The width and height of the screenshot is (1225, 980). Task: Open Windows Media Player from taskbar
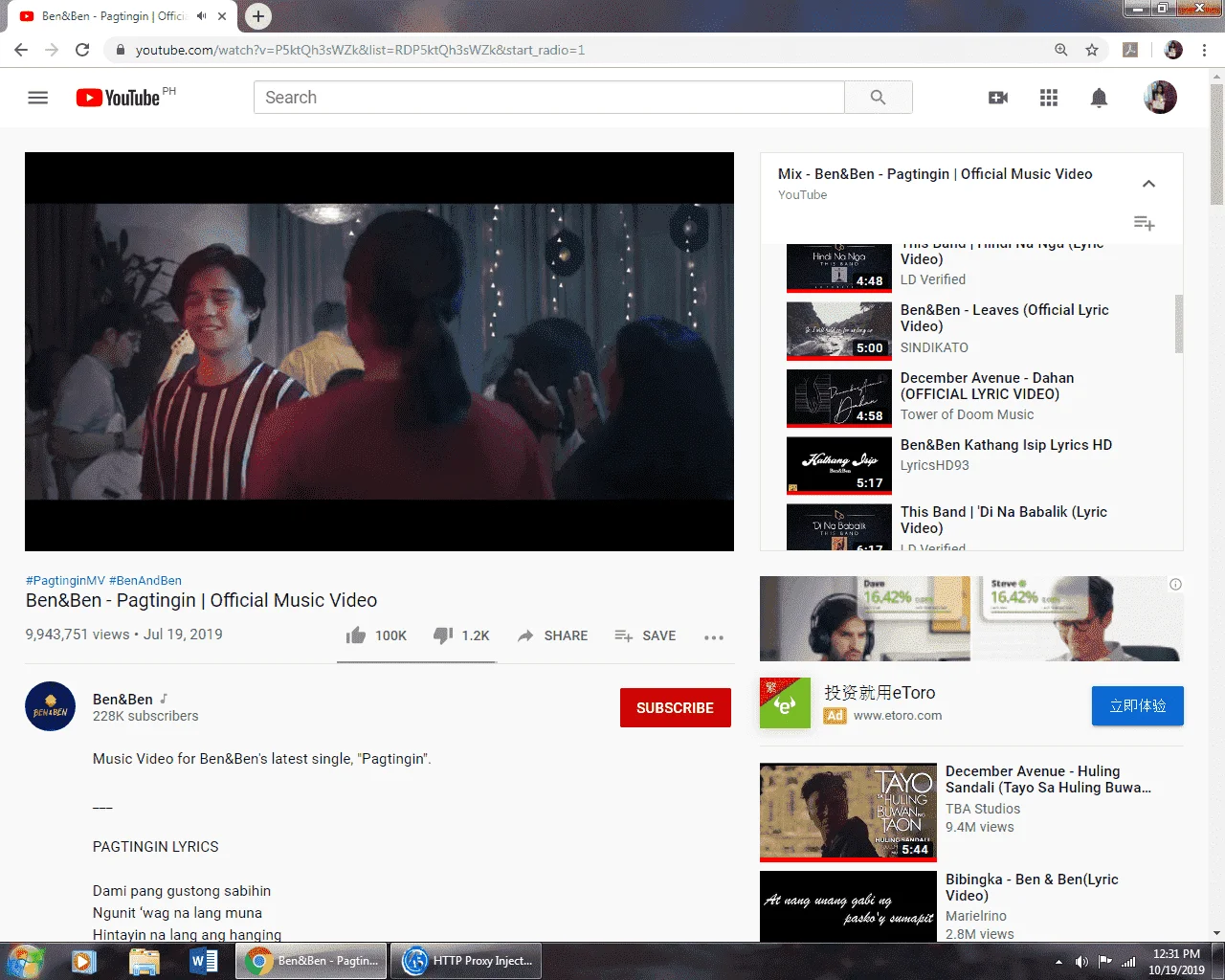[x=84, y=961]
